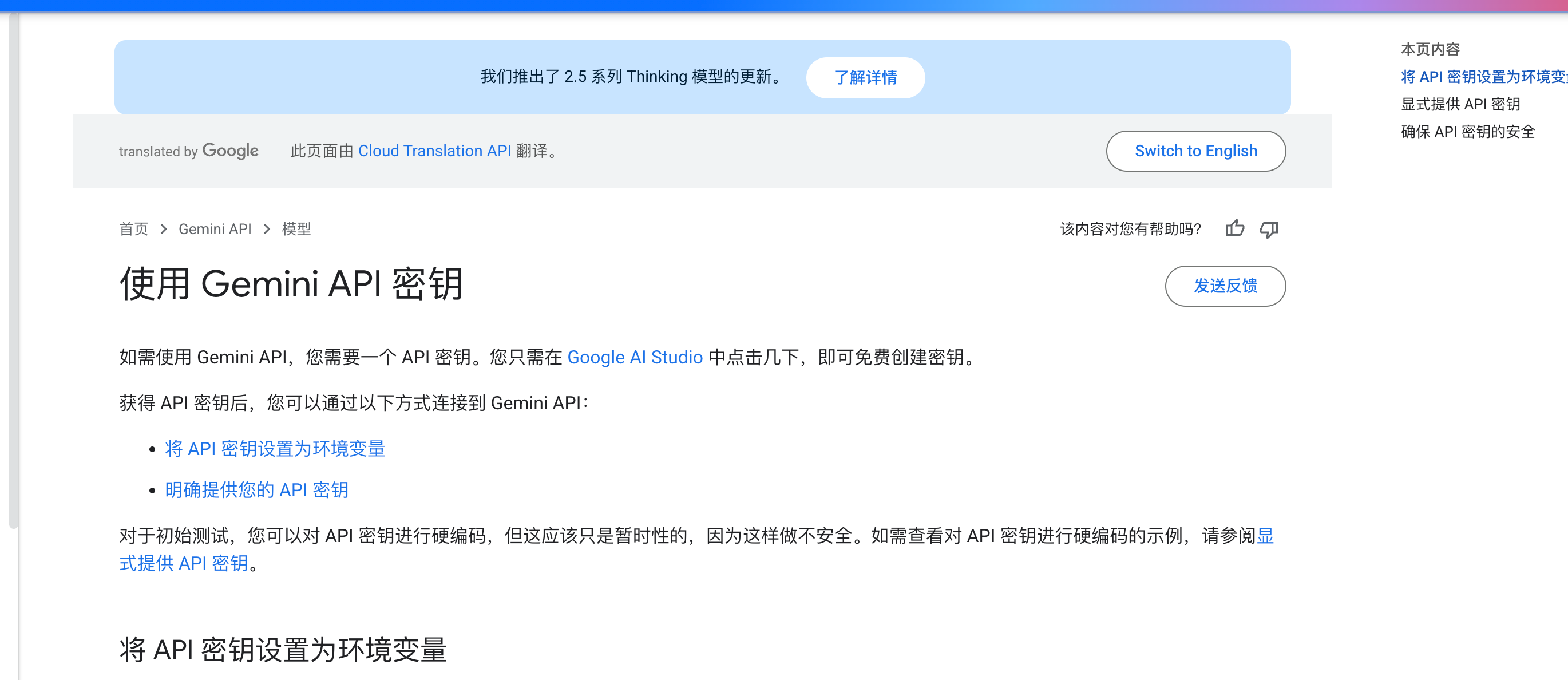Go to 模型 breadcrumb
The width and height of the screenshot is (1568, 680).
(296, 229)
